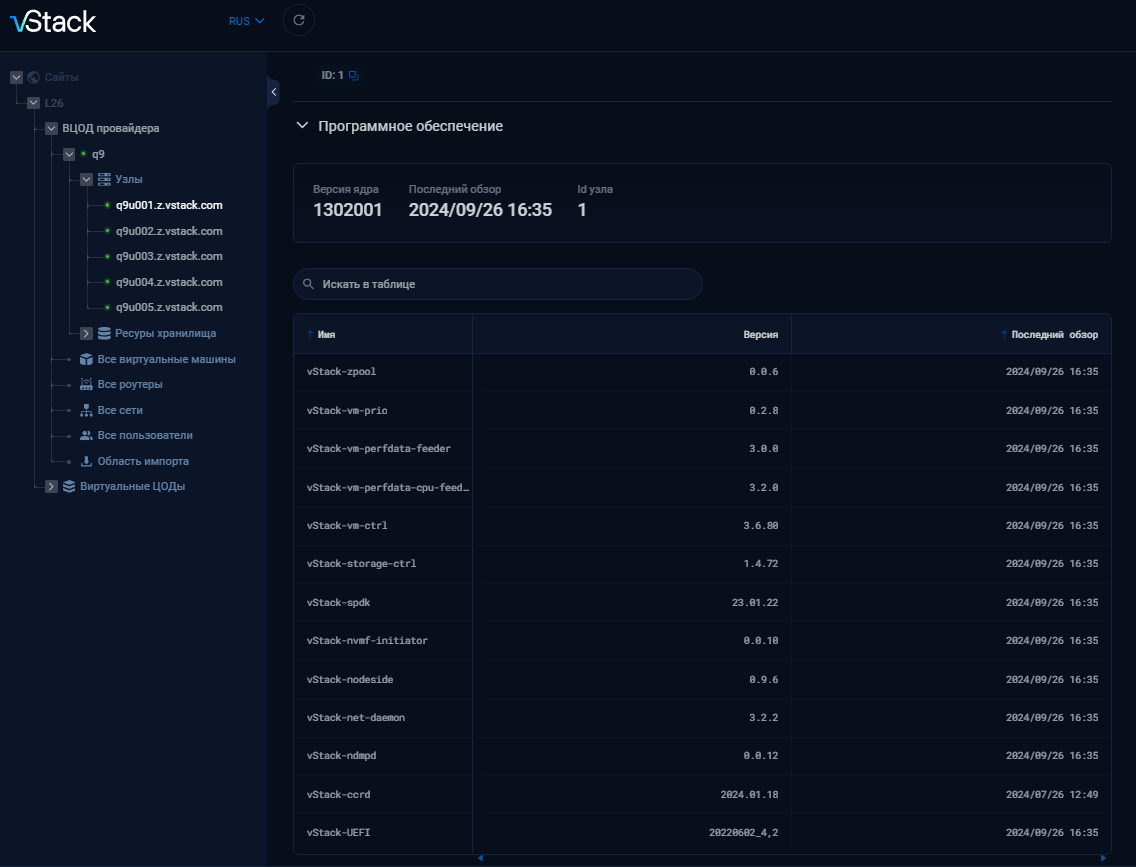Expand the Ресурсы хранилища node
This screenshot has width=1136, height=867.
pos(86,333)
